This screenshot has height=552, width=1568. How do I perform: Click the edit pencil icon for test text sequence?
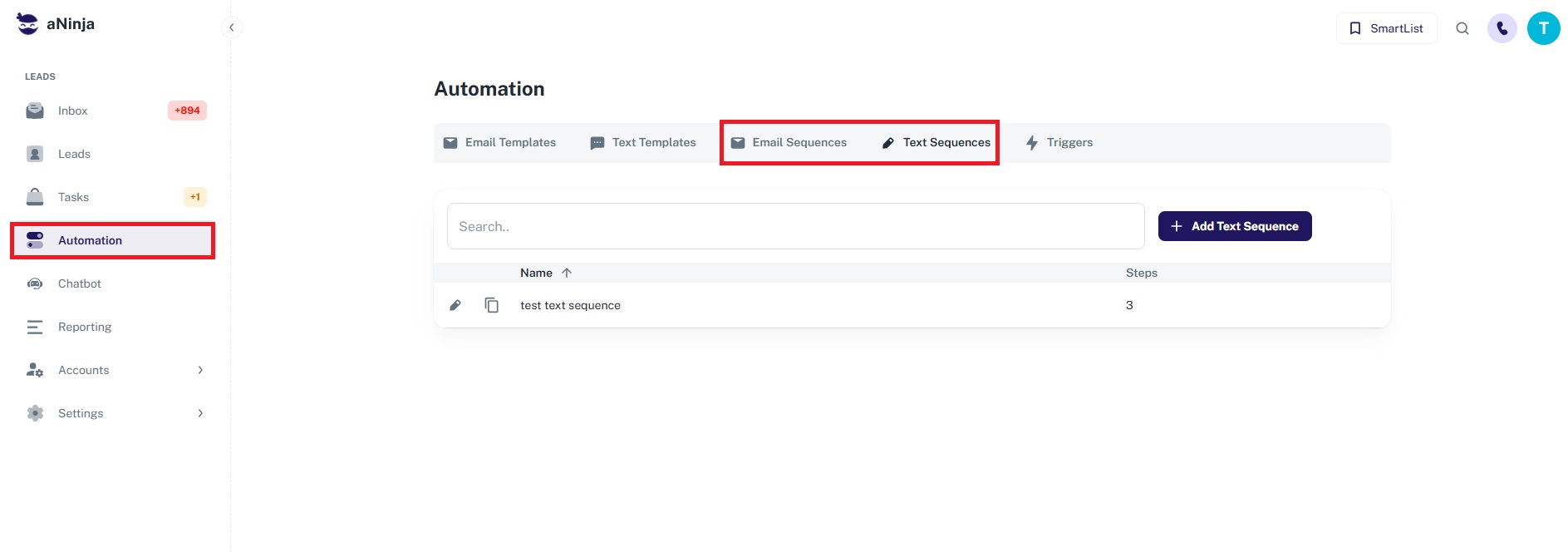455,305
